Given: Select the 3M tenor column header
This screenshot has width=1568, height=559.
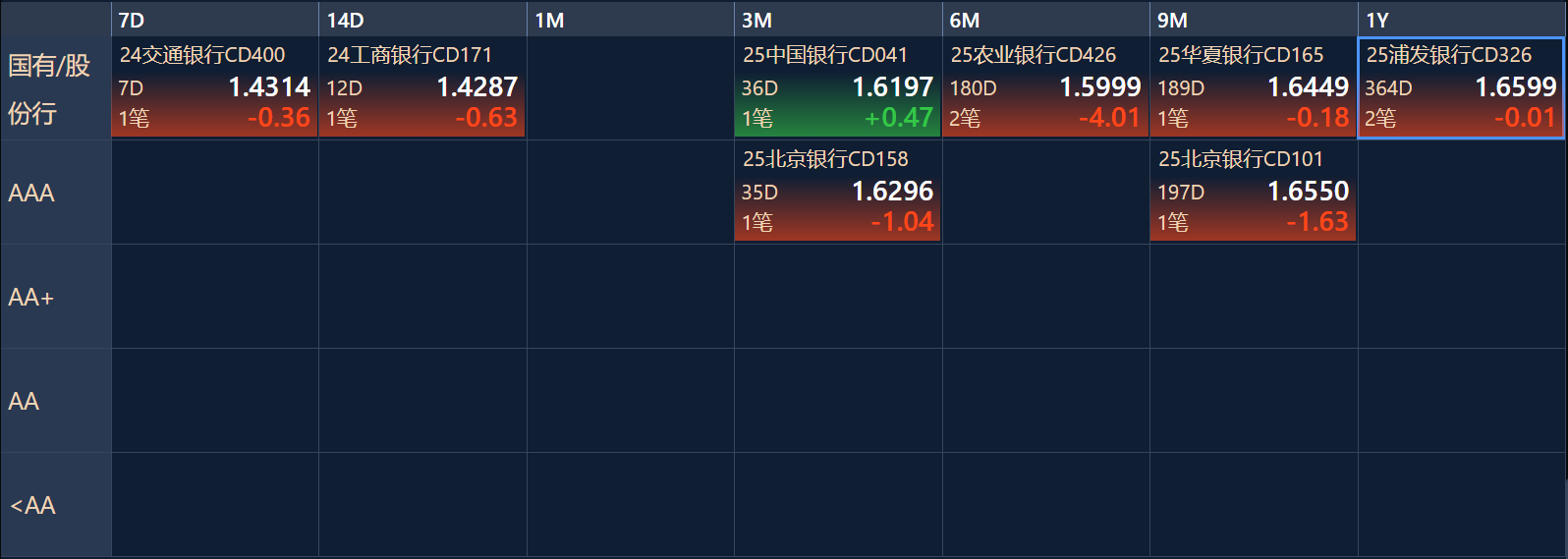Looking at the screenshot, I should (x=838, y=20).
